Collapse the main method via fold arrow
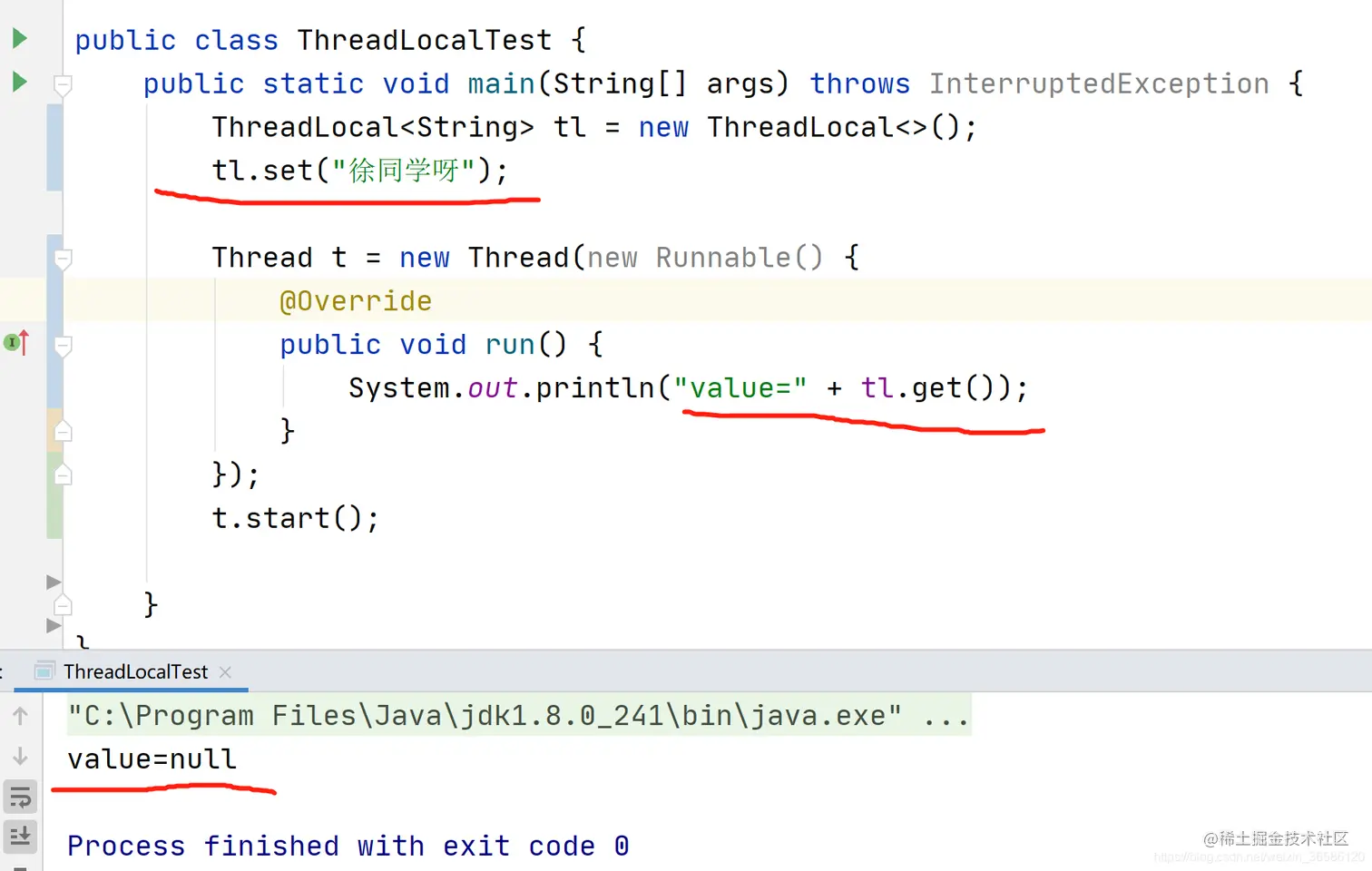Screen dimensions: 1372x871 pos(63,85)
